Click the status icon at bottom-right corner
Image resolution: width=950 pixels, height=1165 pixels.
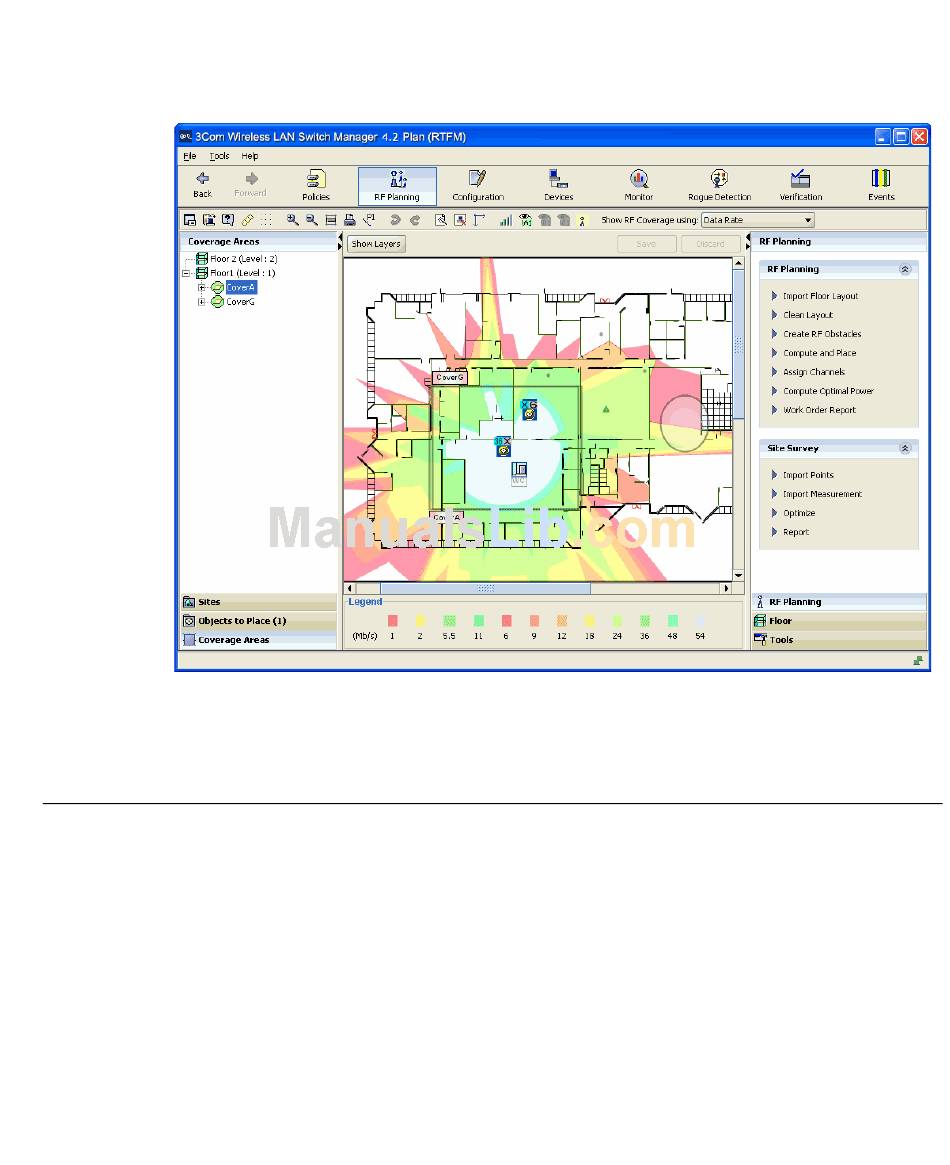click(x=919, y=661)
